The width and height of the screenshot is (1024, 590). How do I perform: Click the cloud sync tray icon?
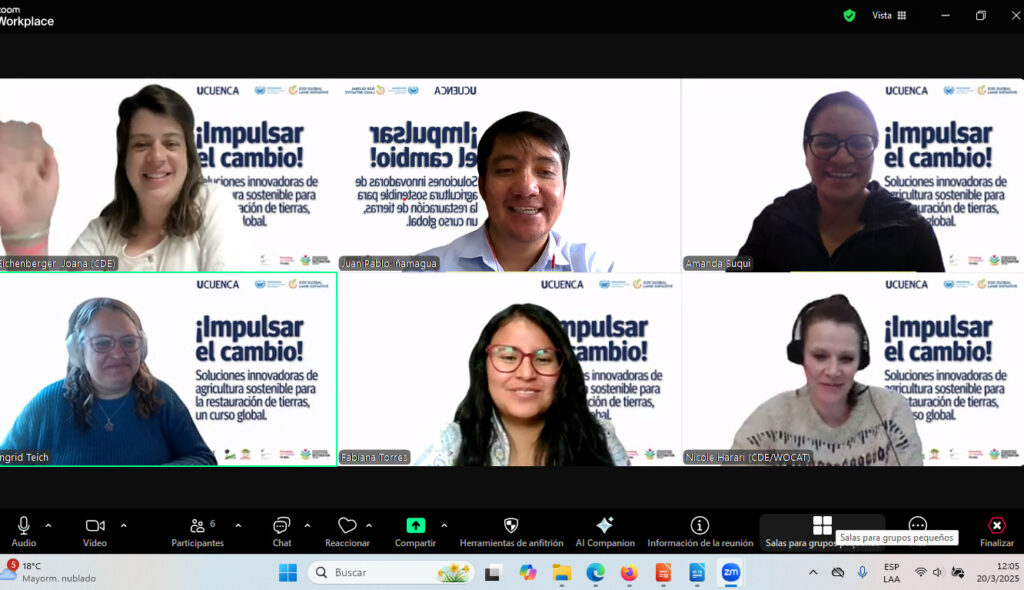(x=838, y=572)
